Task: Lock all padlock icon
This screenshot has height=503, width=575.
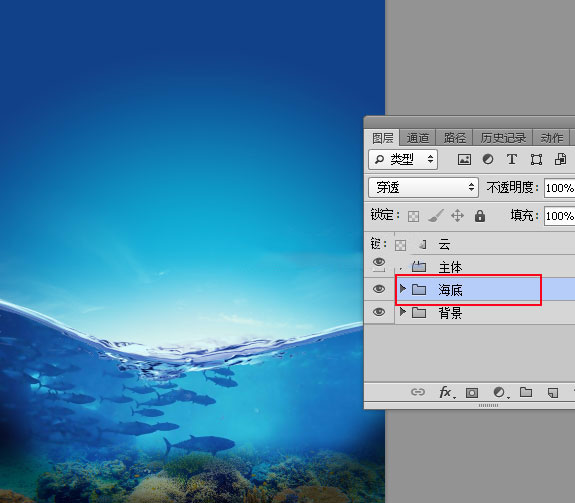Action: (480, 216)
